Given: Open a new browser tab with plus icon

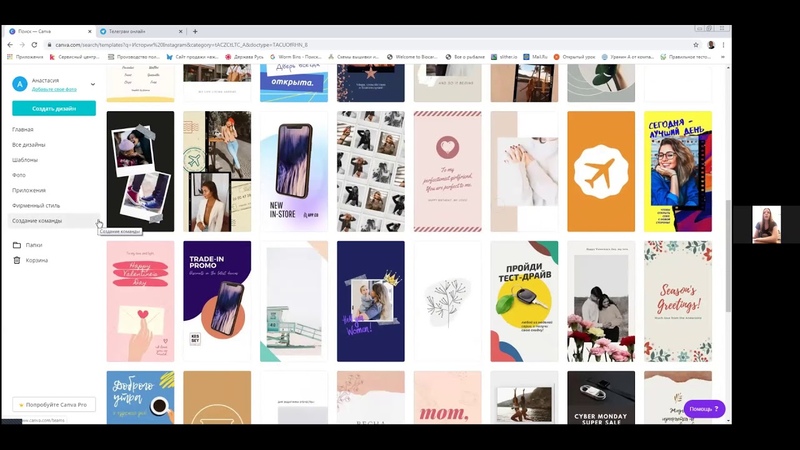Looking at the screenshot, I should point(195,32).
